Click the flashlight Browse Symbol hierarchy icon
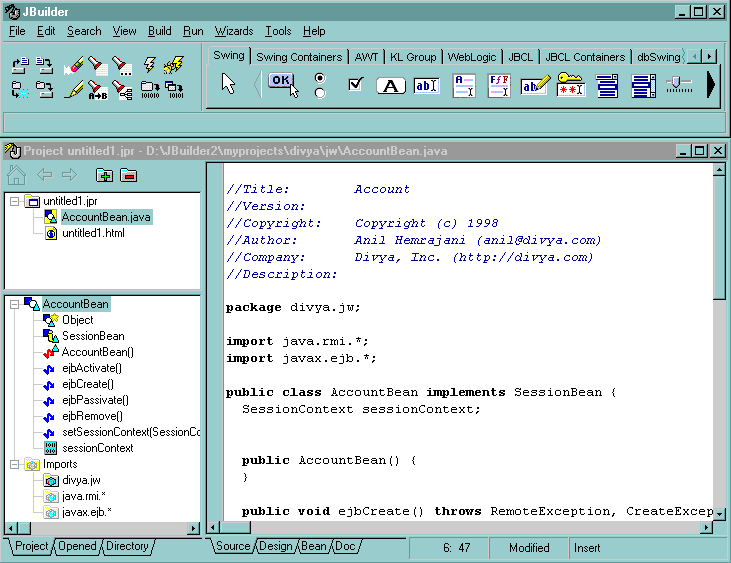The image size is (731, 563). (x=123, y=90)
